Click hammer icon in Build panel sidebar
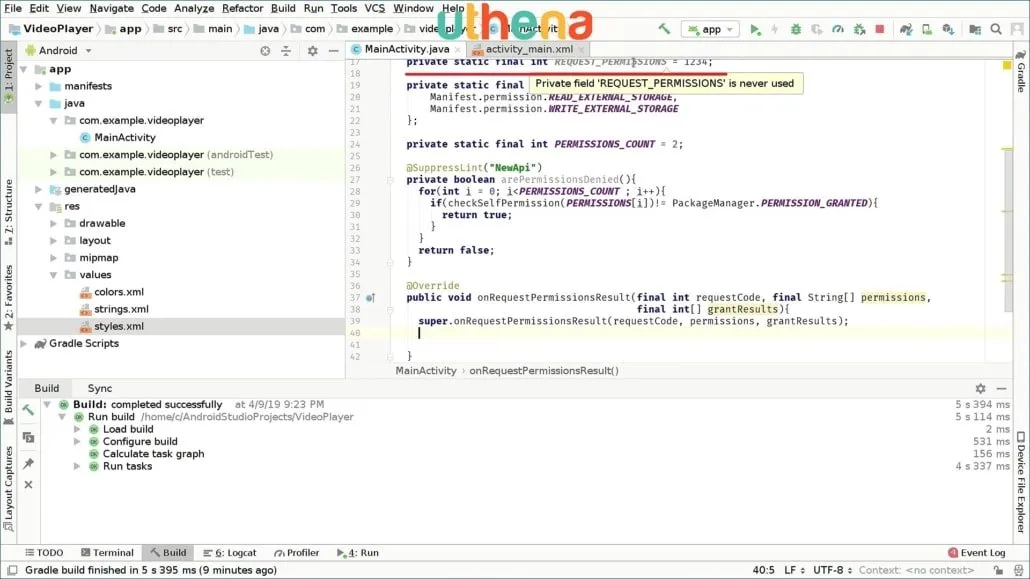Viewport: 1030px width, 579px height. click(28, 410)
